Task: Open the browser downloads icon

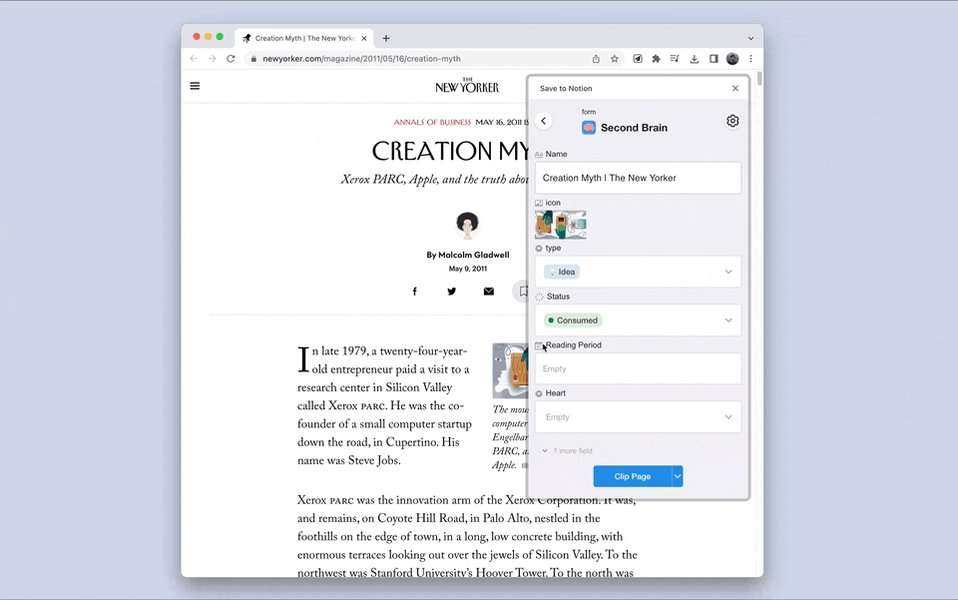Action: (694, 59)
